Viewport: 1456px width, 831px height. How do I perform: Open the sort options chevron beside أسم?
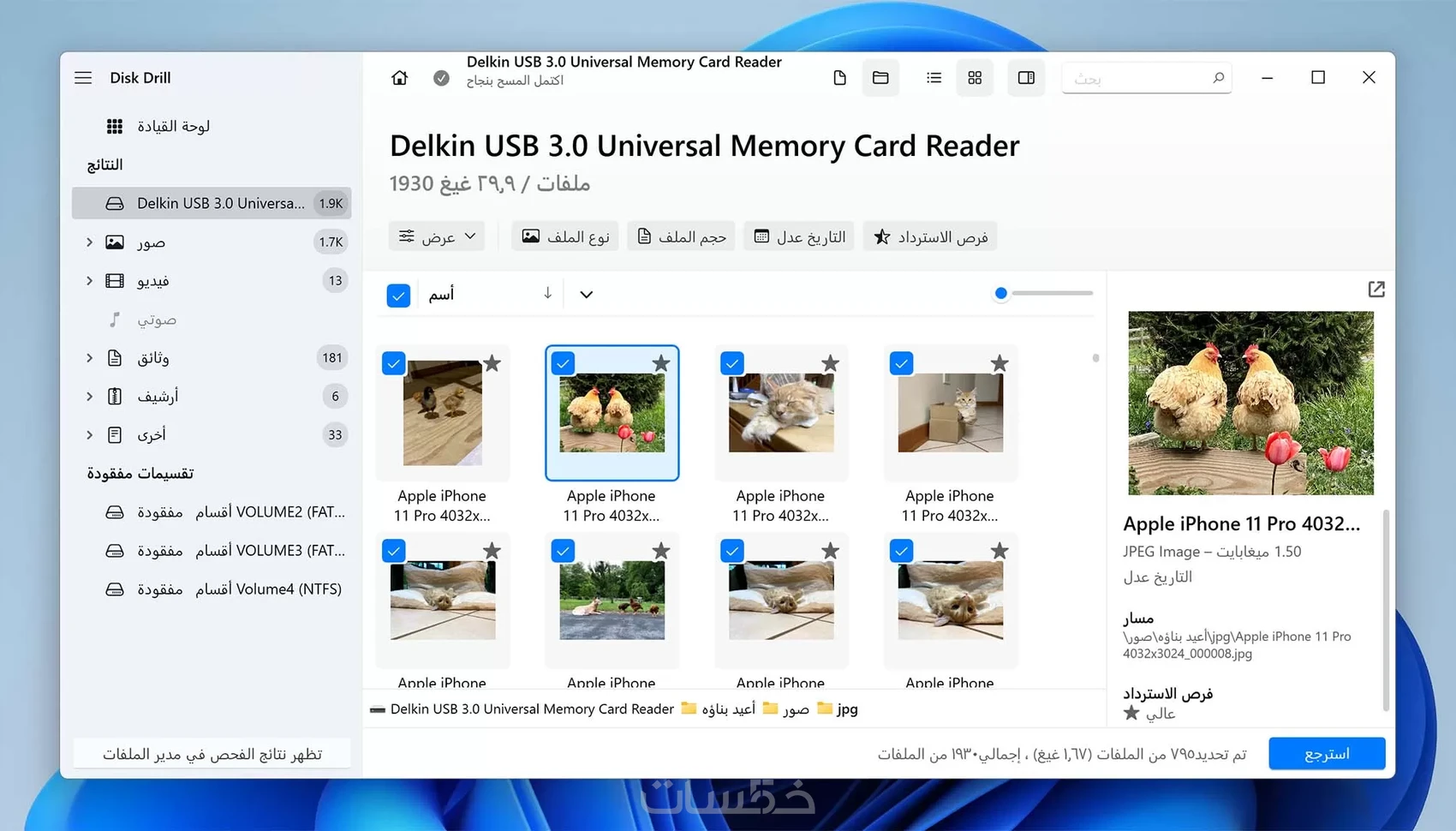586,295
